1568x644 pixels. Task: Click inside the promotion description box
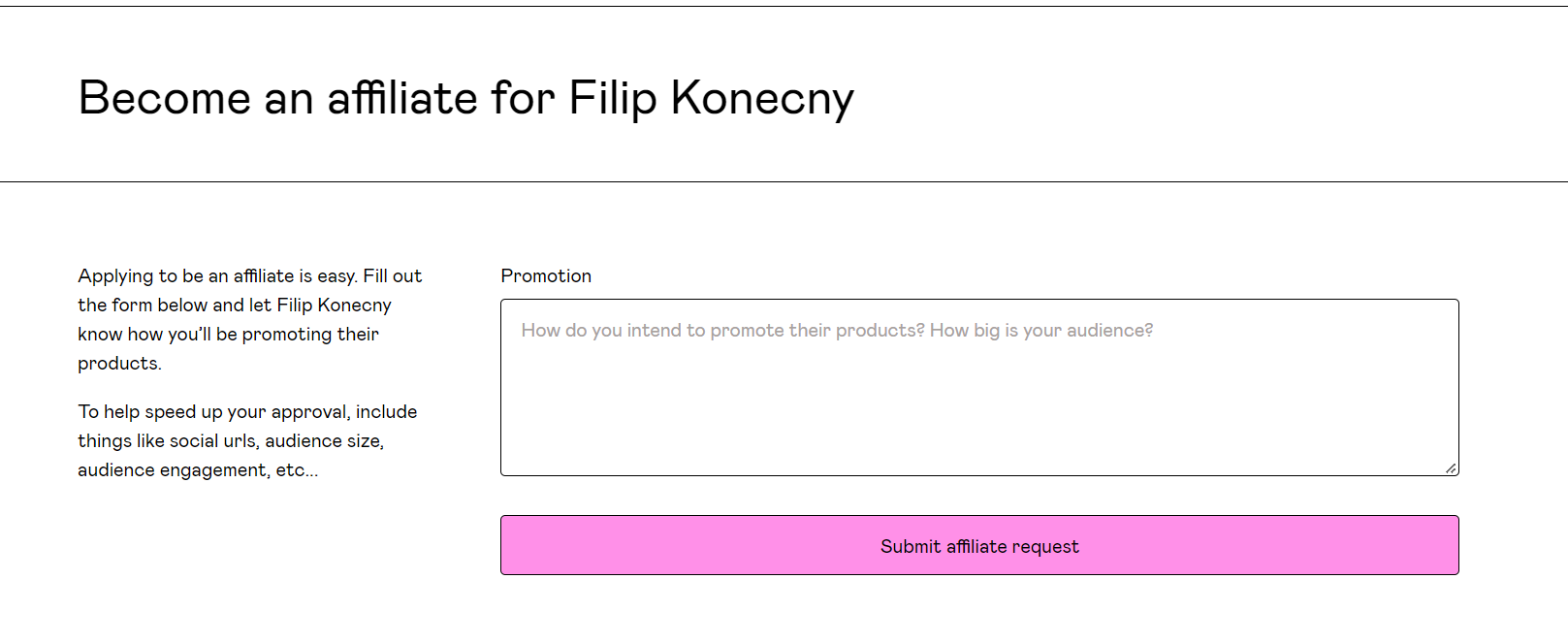(978, 386)
